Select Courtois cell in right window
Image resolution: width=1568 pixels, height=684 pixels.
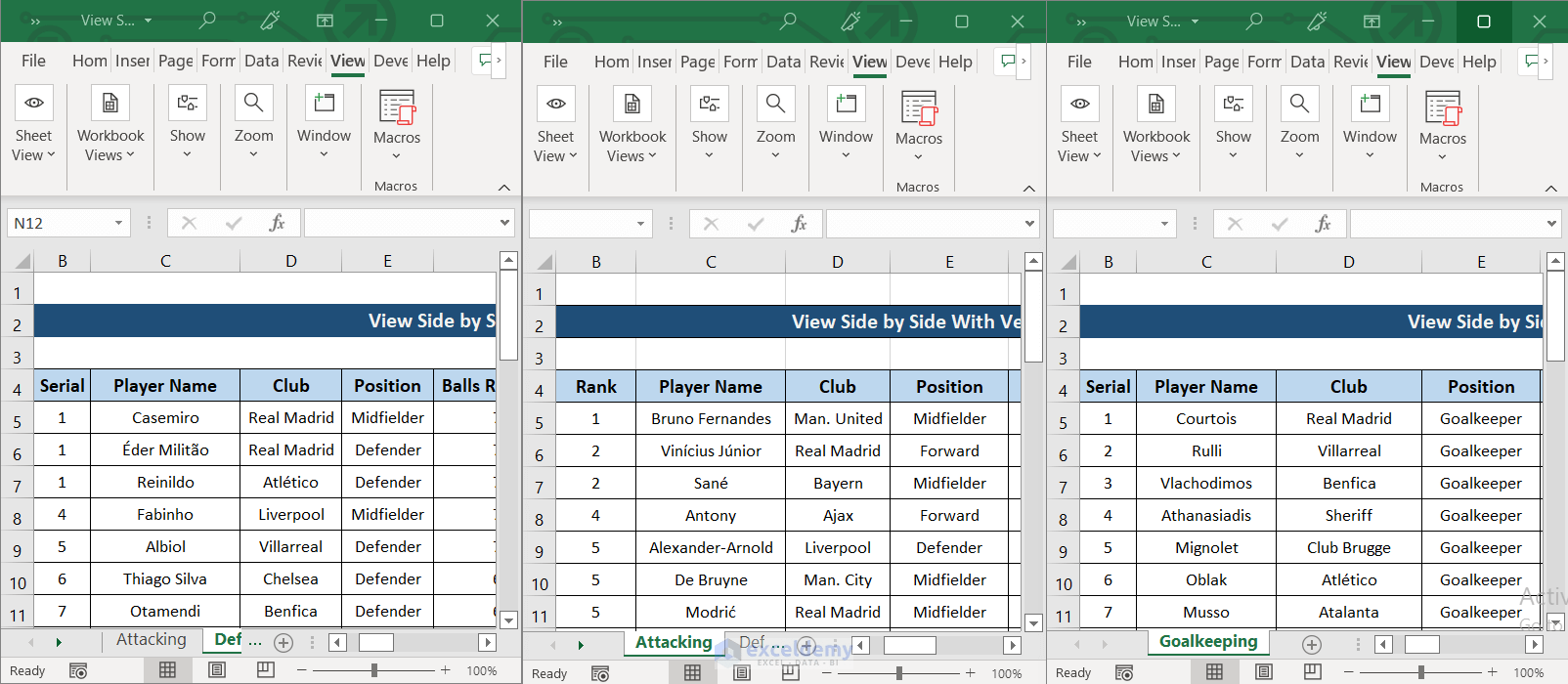[1206, 418]
